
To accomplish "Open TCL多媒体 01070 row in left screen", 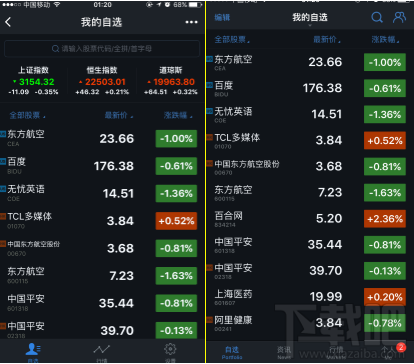I will click(102, 221).
